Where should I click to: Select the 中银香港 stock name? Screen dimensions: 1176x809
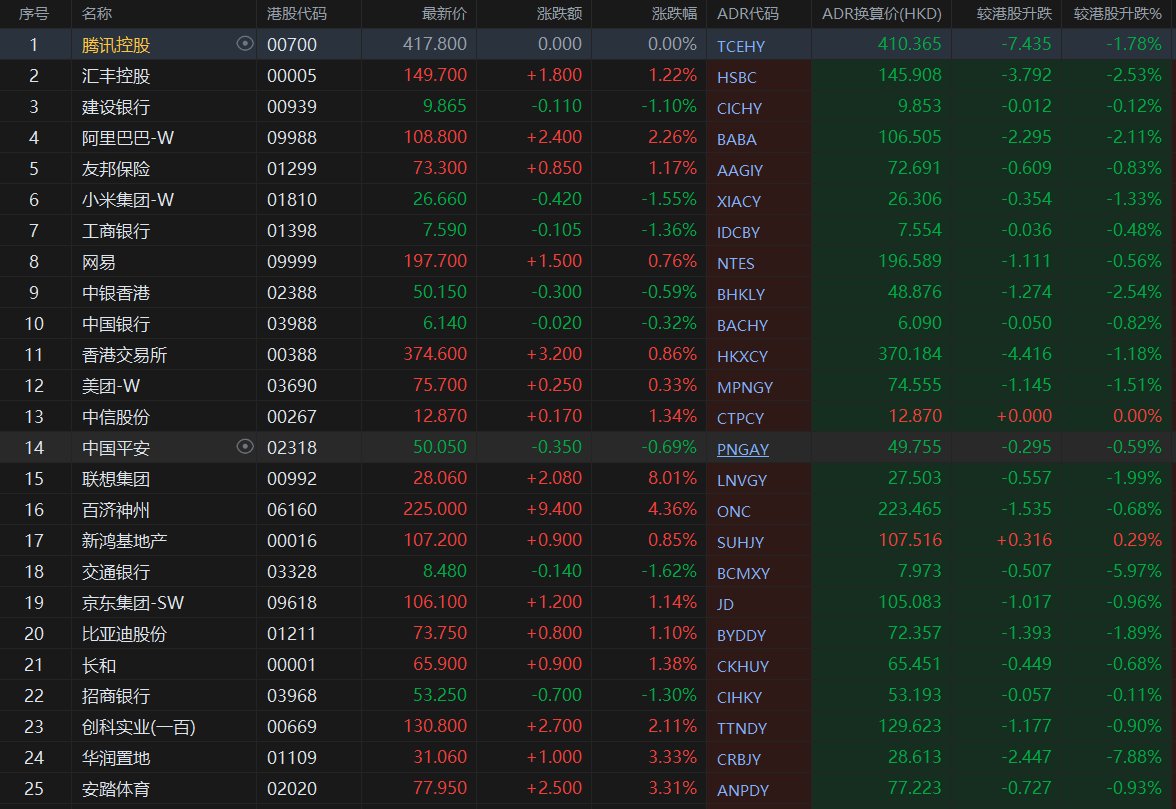point(116,293)
